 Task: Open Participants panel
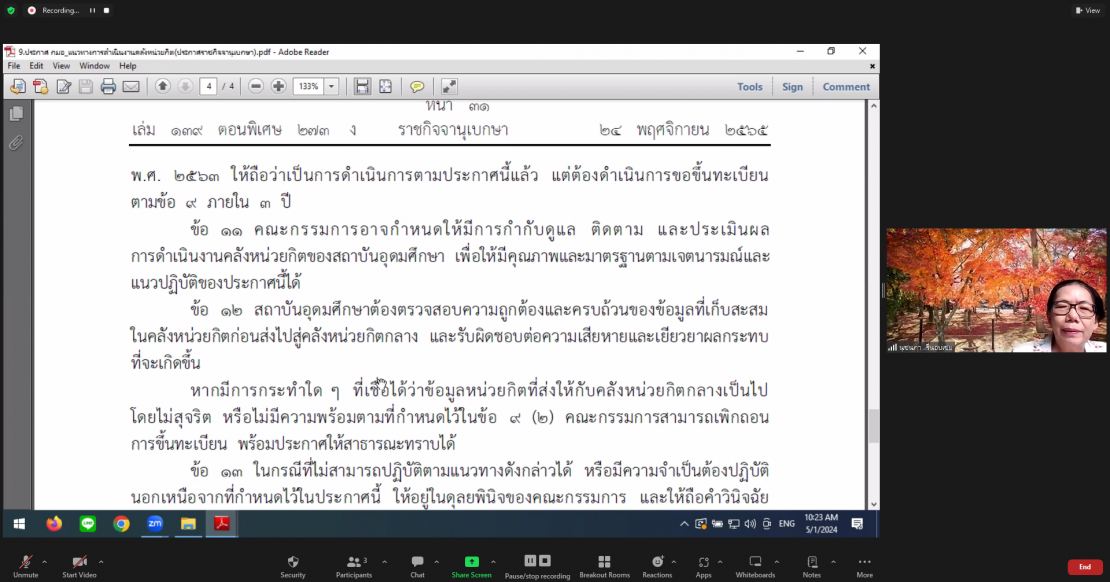(x=353, y=566)
